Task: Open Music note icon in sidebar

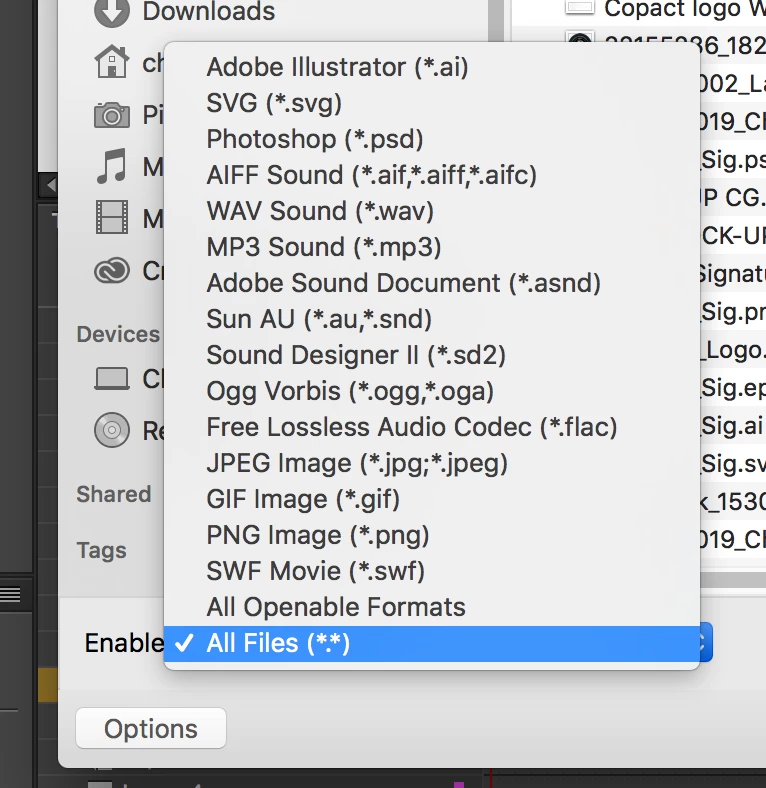Action: point(112,166)
